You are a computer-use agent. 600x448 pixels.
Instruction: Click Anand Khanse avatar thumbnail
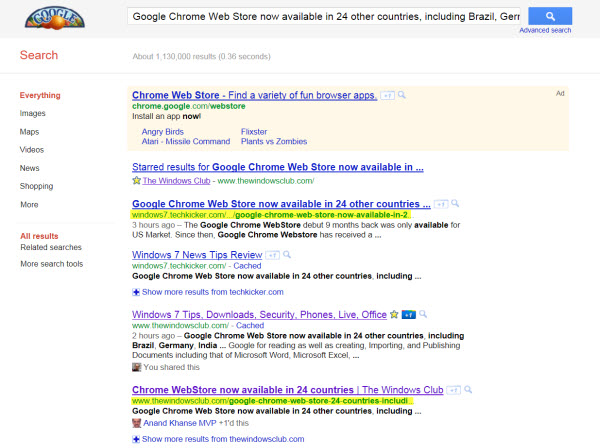tap(137, 423)
